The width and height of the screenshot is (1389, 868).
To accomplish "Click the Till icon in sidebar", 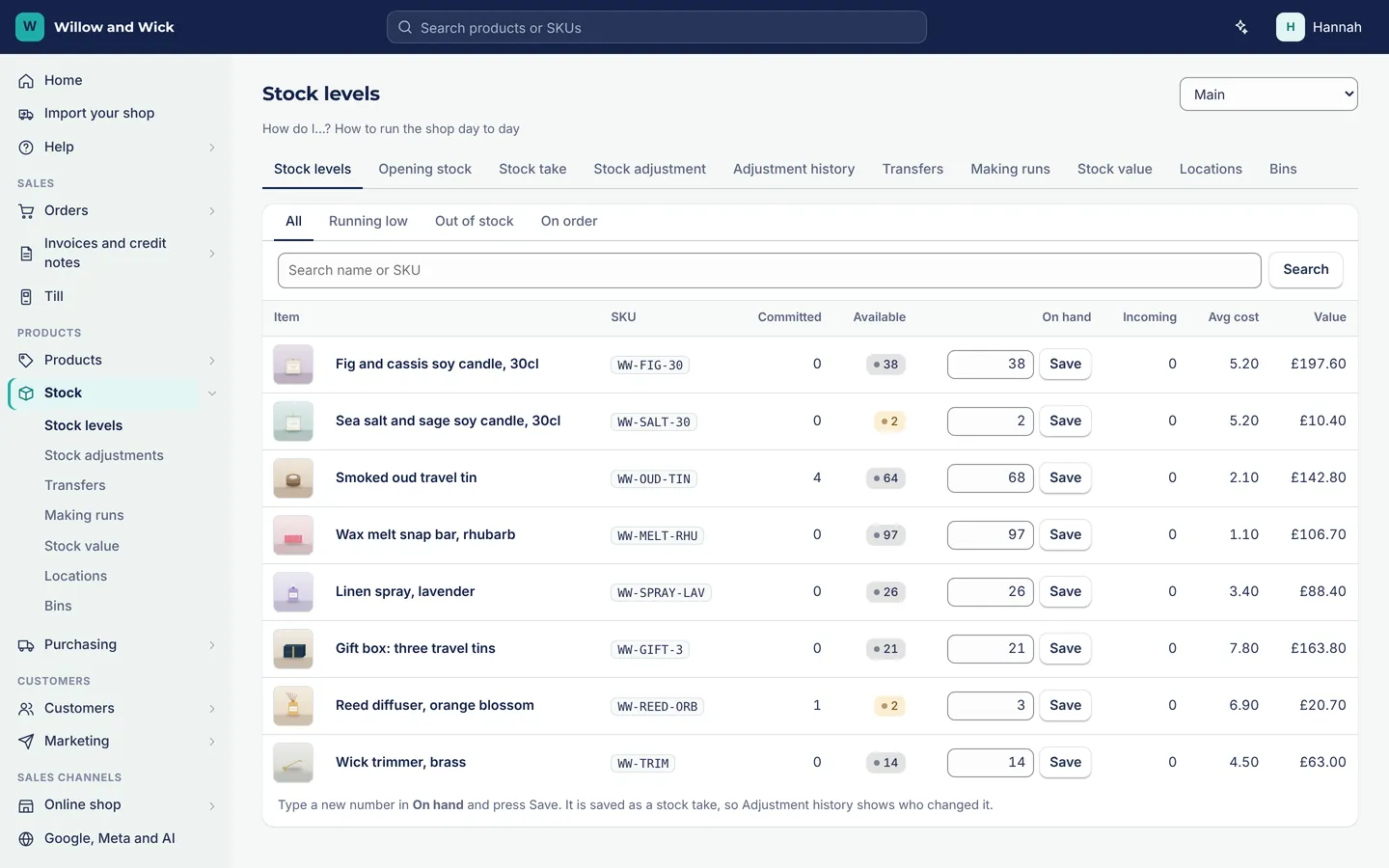I will coord(26,297).
